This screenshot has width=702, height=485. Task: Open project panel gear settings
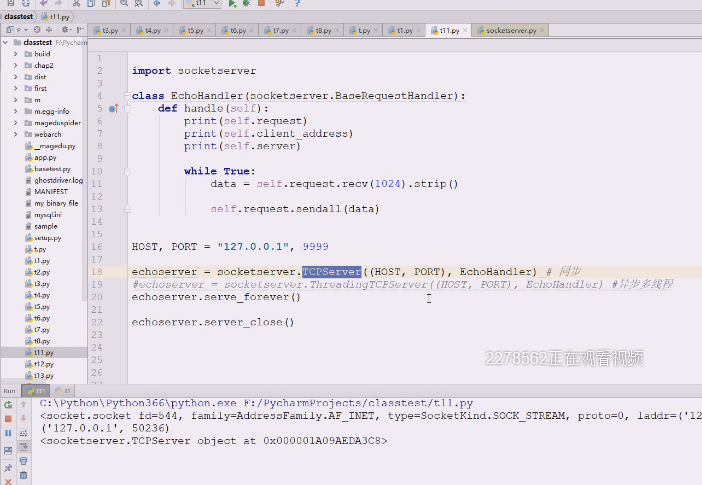(65, 30)
